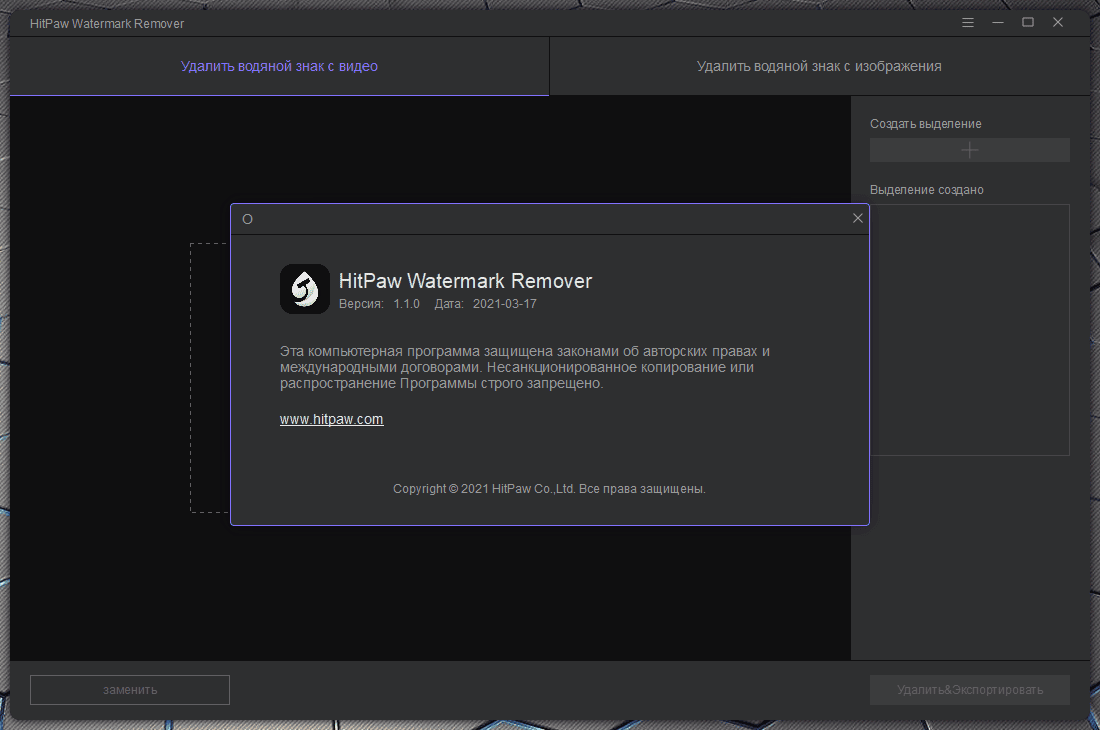Minimize the HitPaw window
The width and height of the screenshot is (1100, 730).
coord(998,22)
